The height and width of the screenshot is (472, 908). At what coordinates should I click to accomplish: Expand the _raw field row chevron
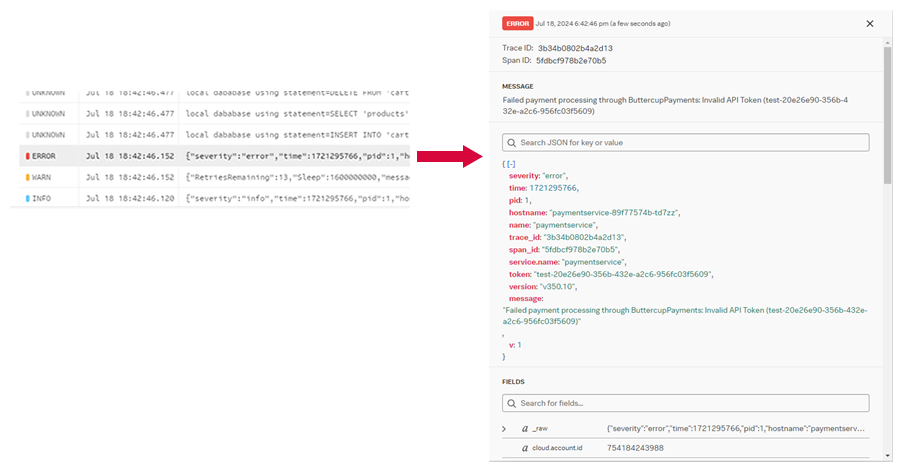(504, 428)
